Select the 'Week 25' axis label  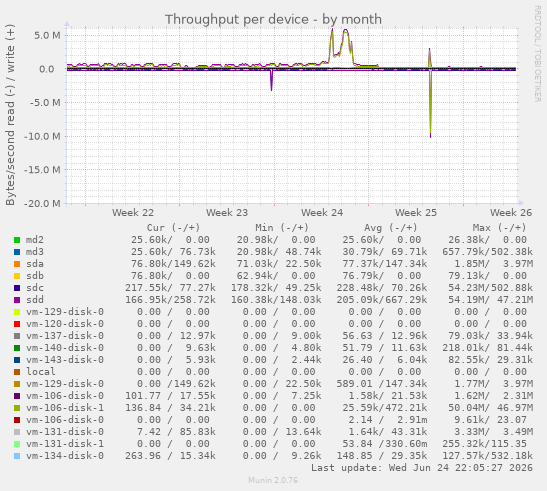[416, 213]
